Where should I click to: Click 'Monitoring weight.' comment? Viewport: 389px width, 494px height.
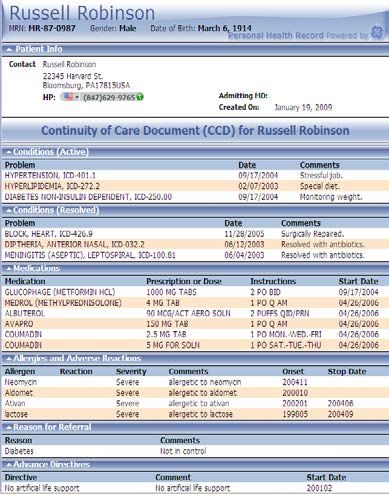[331, 197]
